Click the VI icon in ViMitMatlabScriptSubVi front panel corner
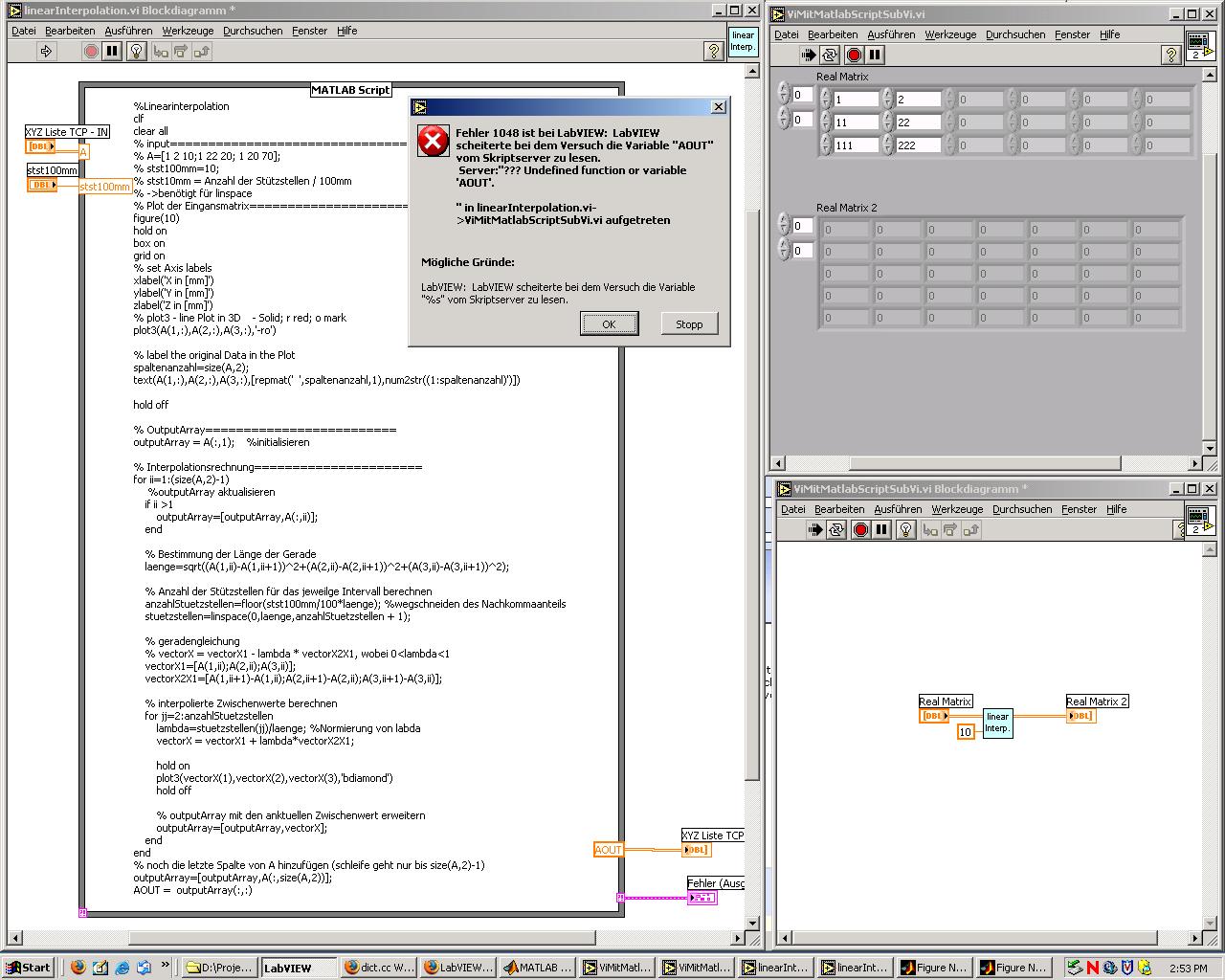Screen dimensions: 1225x980 (1200, 46)
